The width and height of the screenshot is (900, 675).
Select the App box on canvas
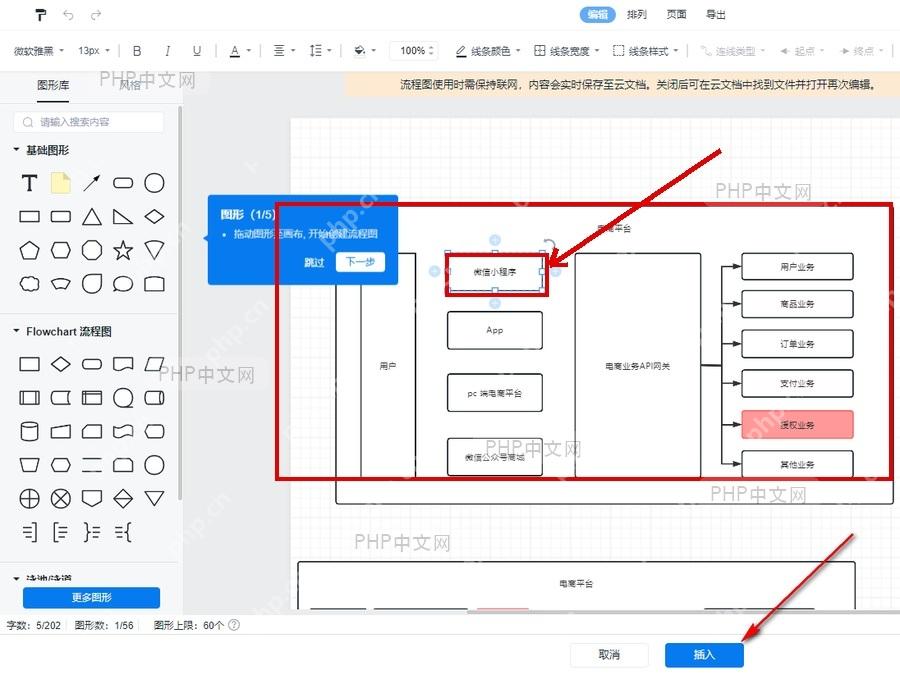tap(494, 330)
